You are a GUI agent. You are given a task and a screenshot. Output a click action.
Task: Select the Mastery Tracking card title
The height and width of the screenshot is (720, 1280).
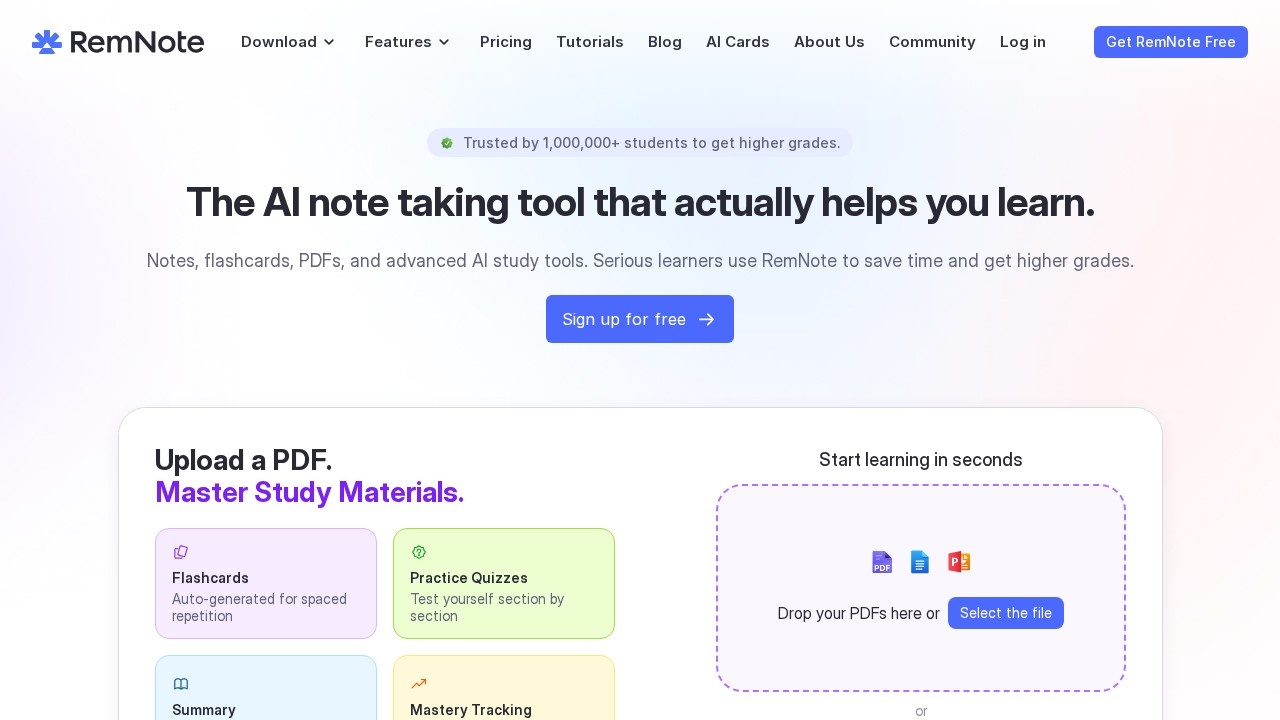pos(471,710)
